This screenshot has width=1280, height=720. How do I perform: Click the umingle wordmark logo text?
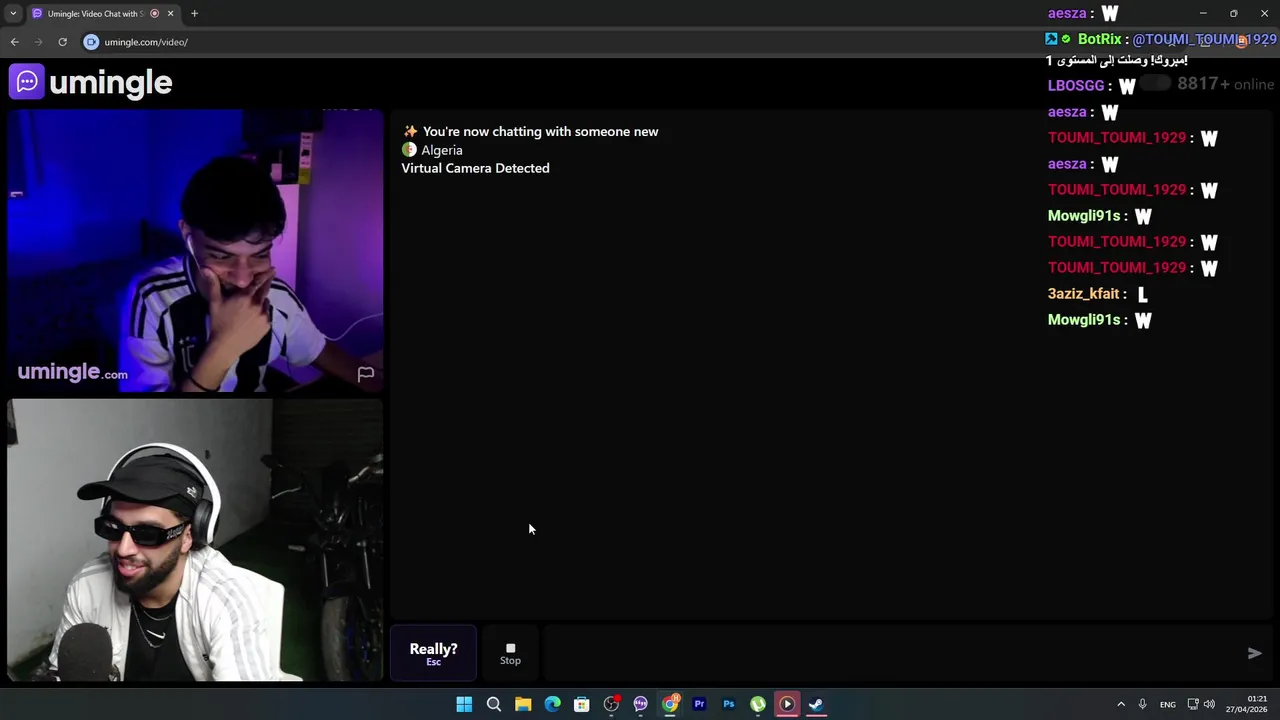coord(110,82)
